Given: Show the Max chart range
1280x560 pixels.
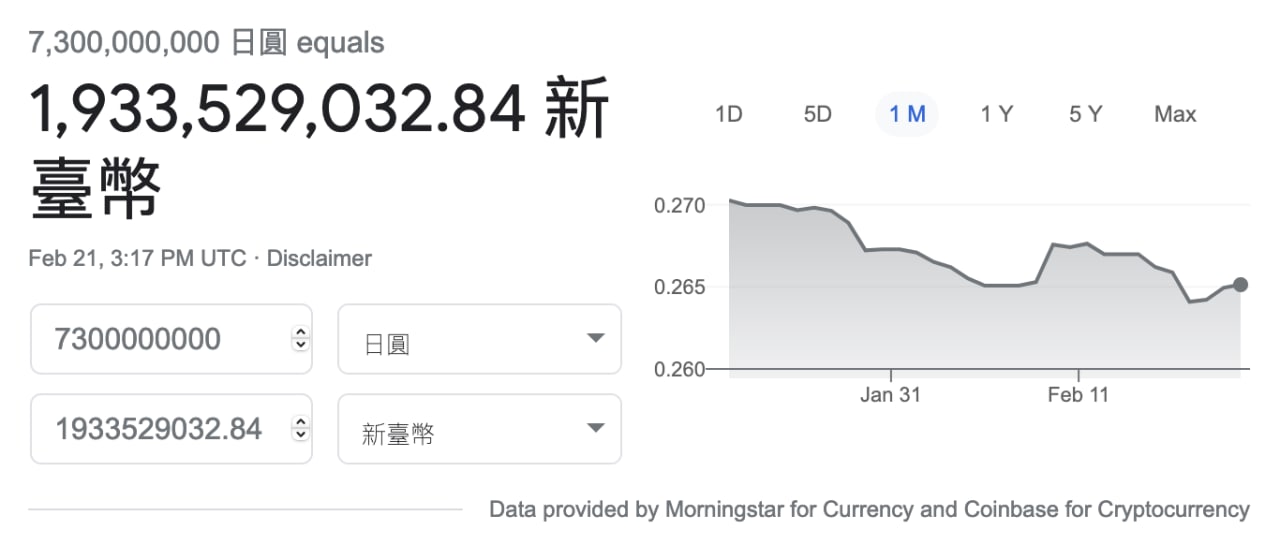Looking at the screenshot, I should [x=1175, y=114].
